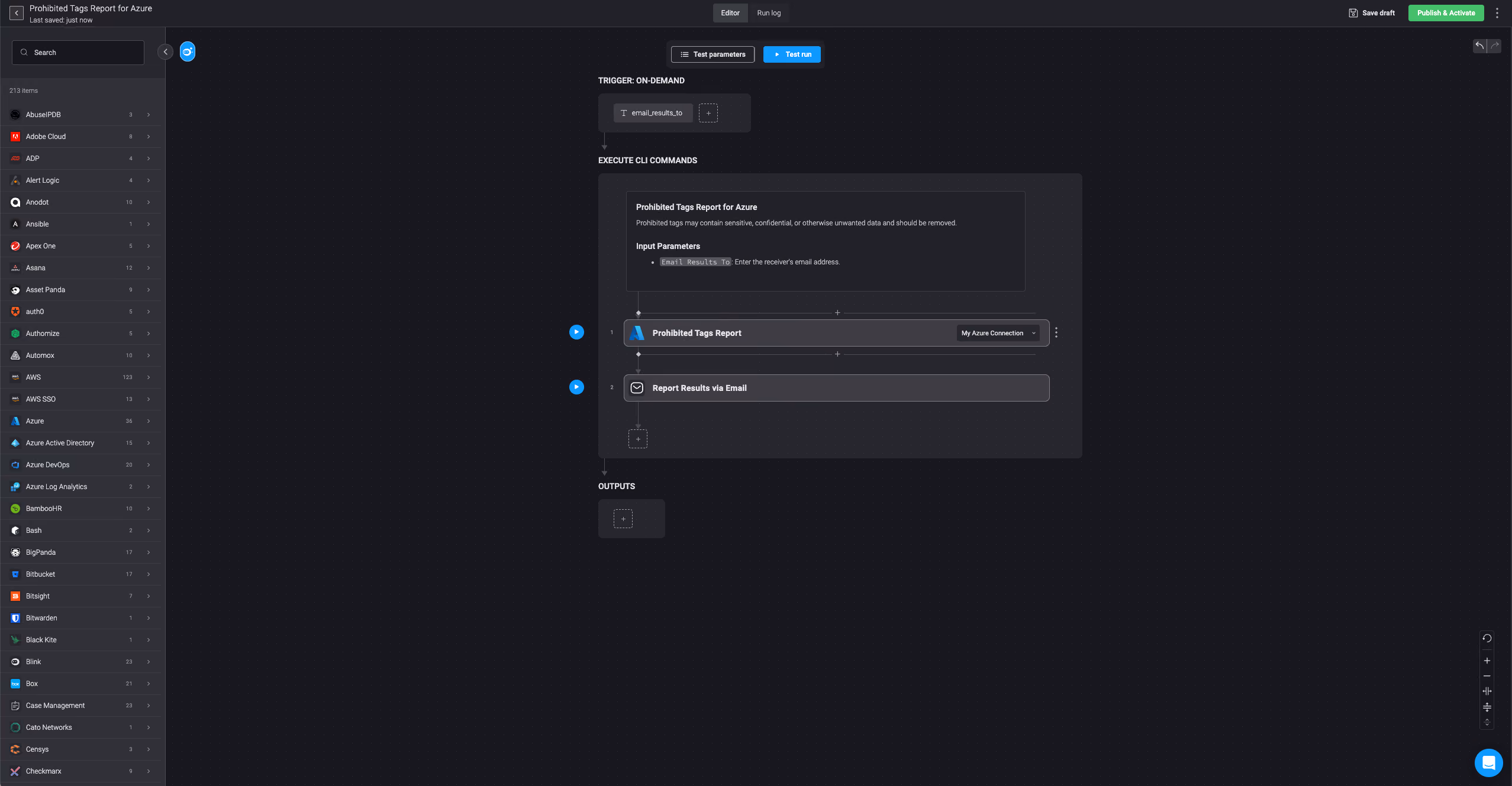Open My Azure Connection dropdown
The height and width of the screenshot is (786, 1512).
coord(998,333)
